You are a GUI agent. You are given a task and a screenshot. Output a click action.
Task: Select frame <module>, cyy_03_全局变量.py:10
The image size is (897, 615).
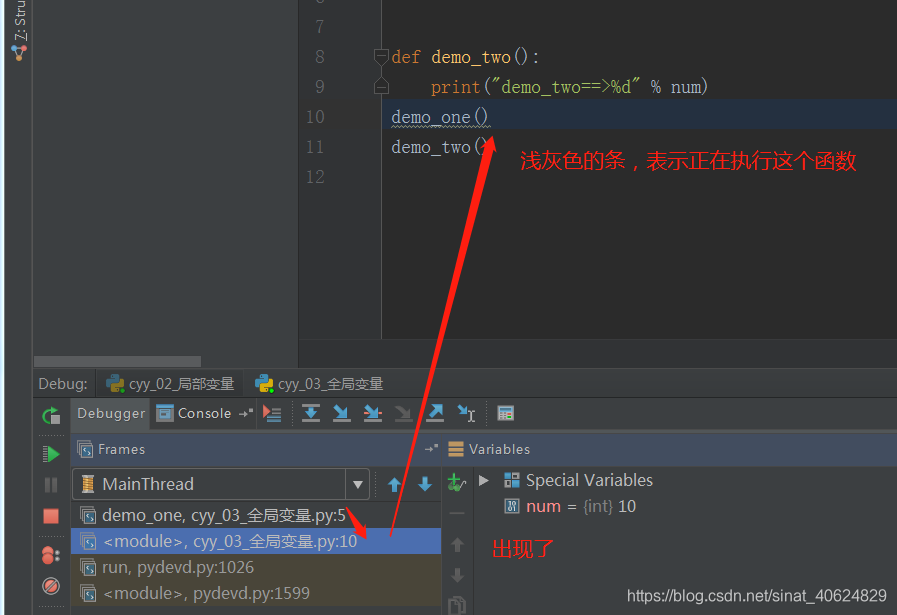click(x=256, y=541)
